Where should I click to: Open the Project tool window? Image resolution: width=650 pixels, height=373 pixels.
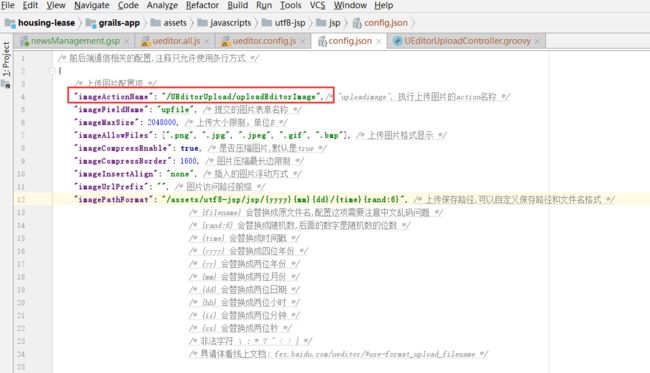tap(6, 58)
